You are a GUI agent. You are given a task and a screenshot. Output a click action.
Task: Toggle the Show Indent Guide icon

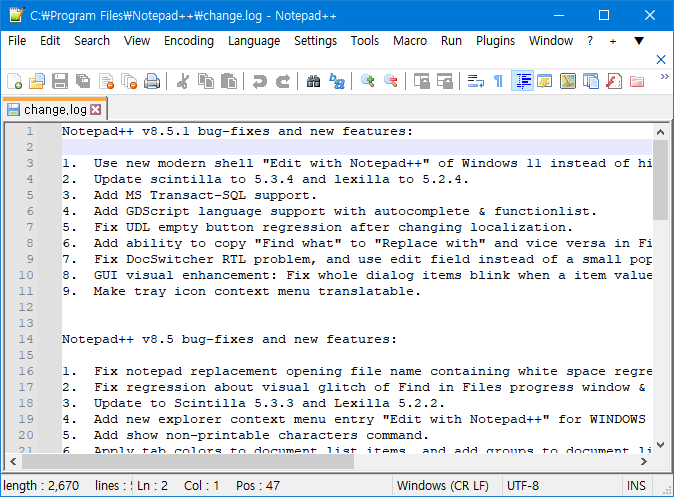[x=522, y=81]
